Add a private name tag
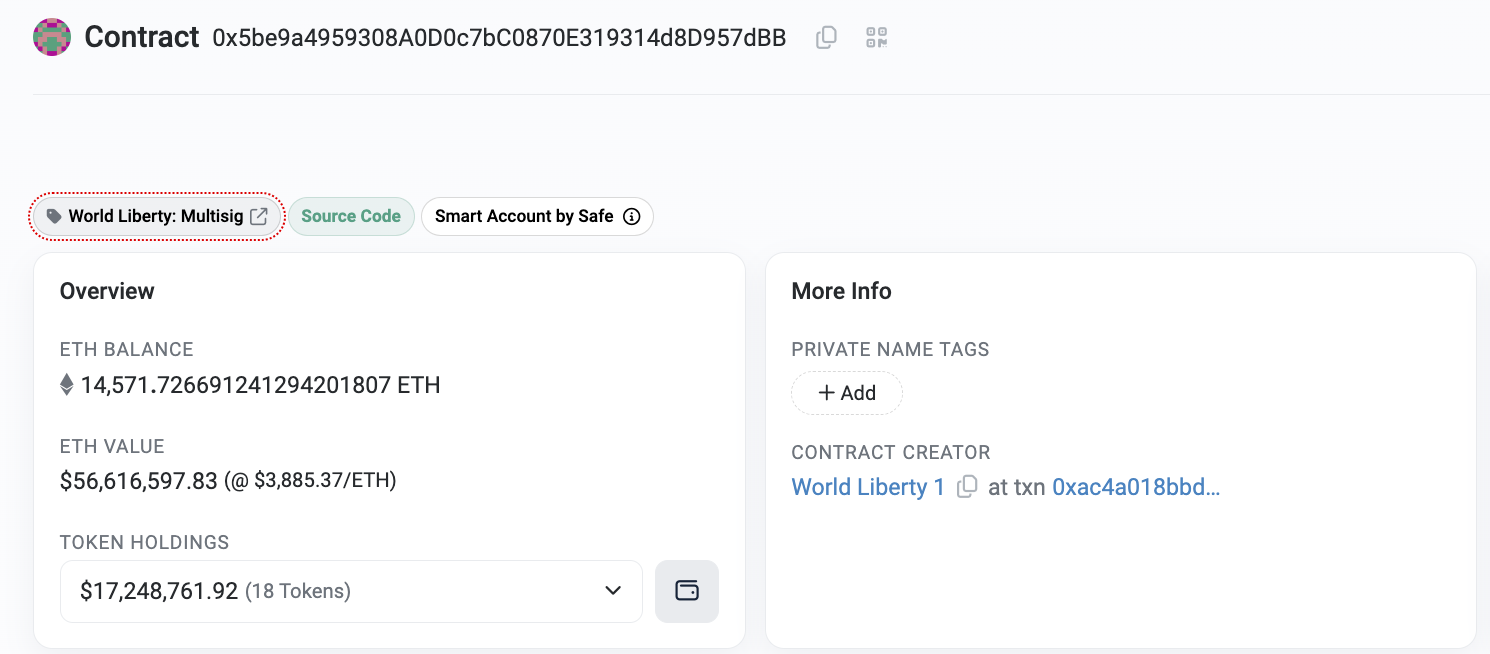The image size is (1490, 654). tap(847, 393)
